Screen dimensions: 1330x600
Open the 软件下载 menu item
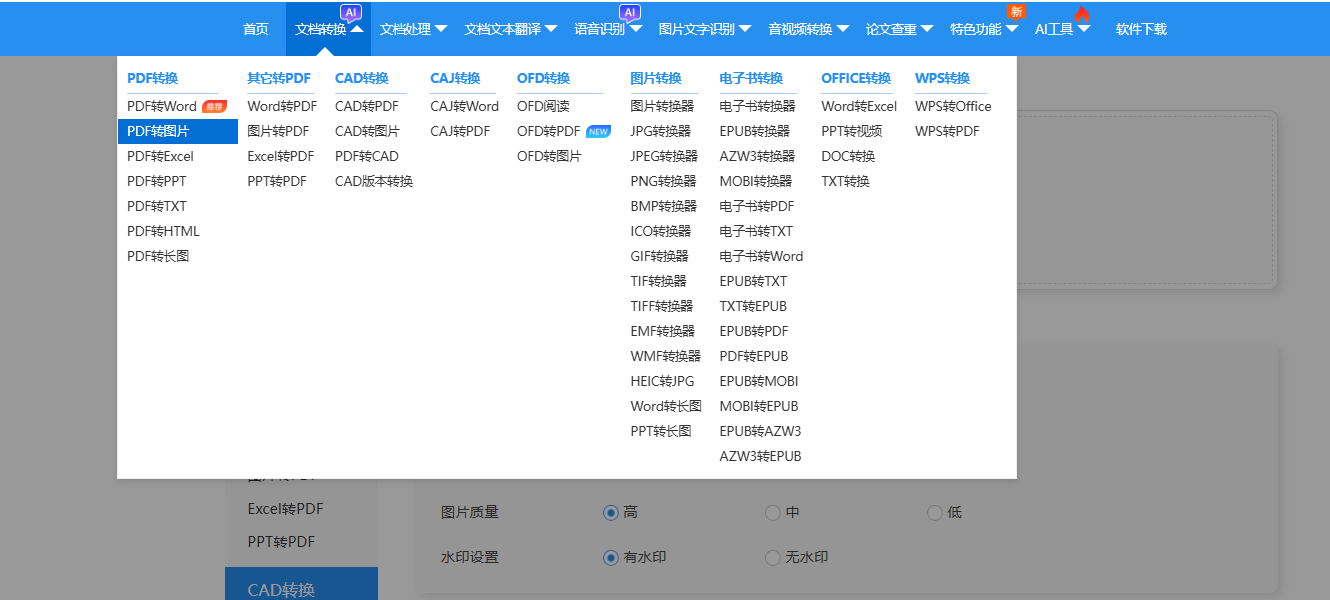tap(1140, 28)
